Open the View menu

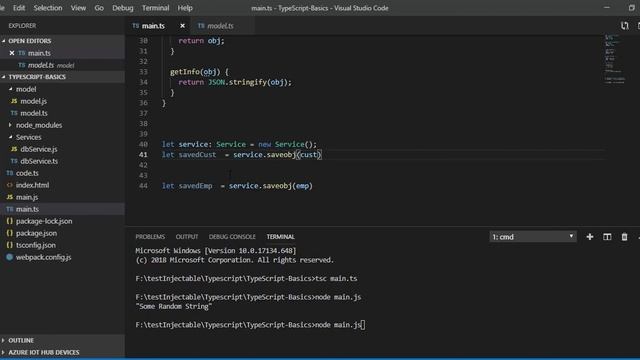(x=78, y=8)
